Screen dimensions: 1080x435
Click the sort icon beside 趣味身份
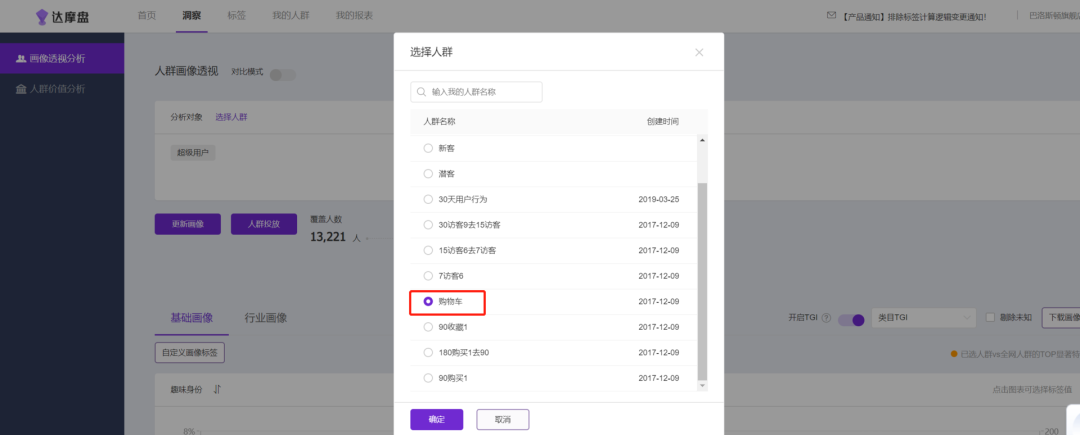217,389
